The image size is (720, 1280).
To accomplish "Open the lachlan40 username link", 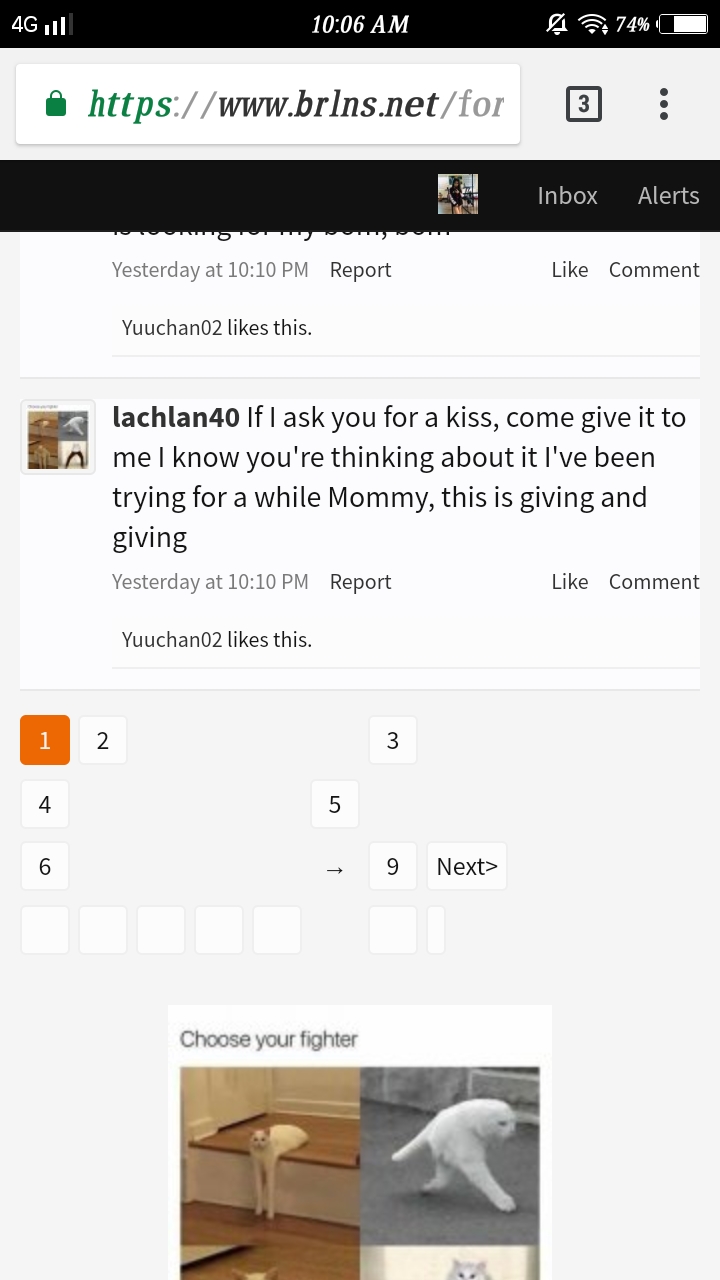I will (176, 417).
